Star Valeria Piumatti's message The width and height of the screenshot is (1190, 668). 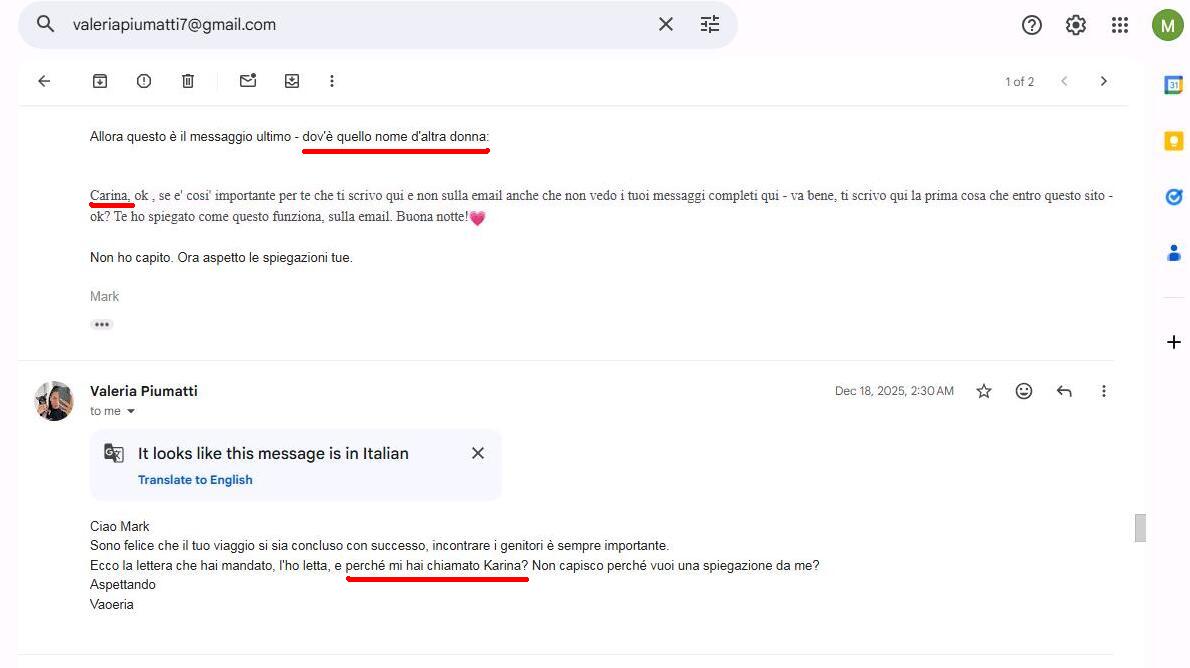[984, 391]
